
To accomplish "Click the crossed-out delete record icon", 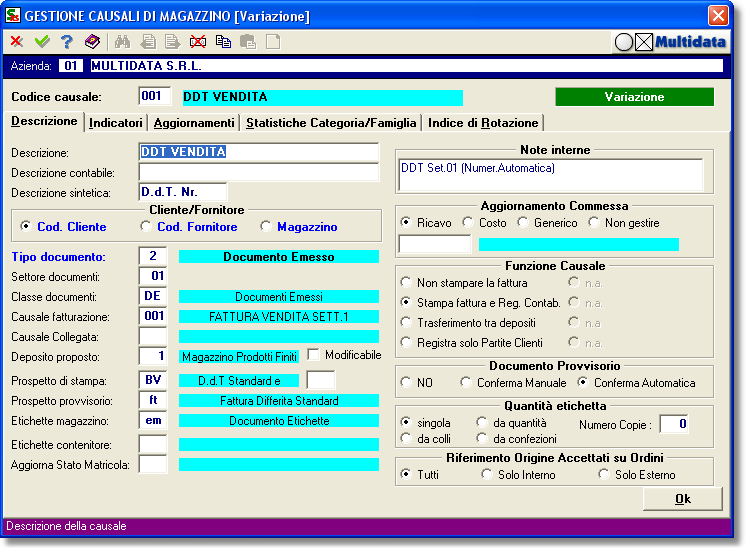I will coord(198,42).
